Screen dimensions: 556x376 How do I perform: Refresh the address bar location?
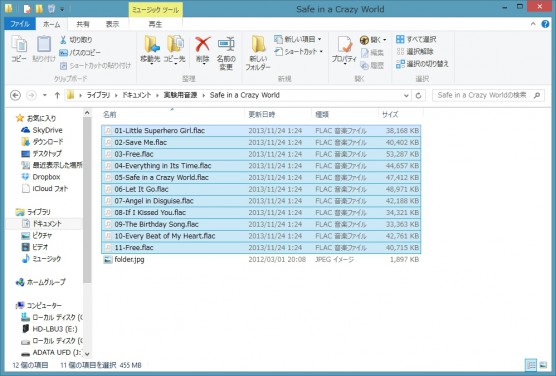click(418, 95)
